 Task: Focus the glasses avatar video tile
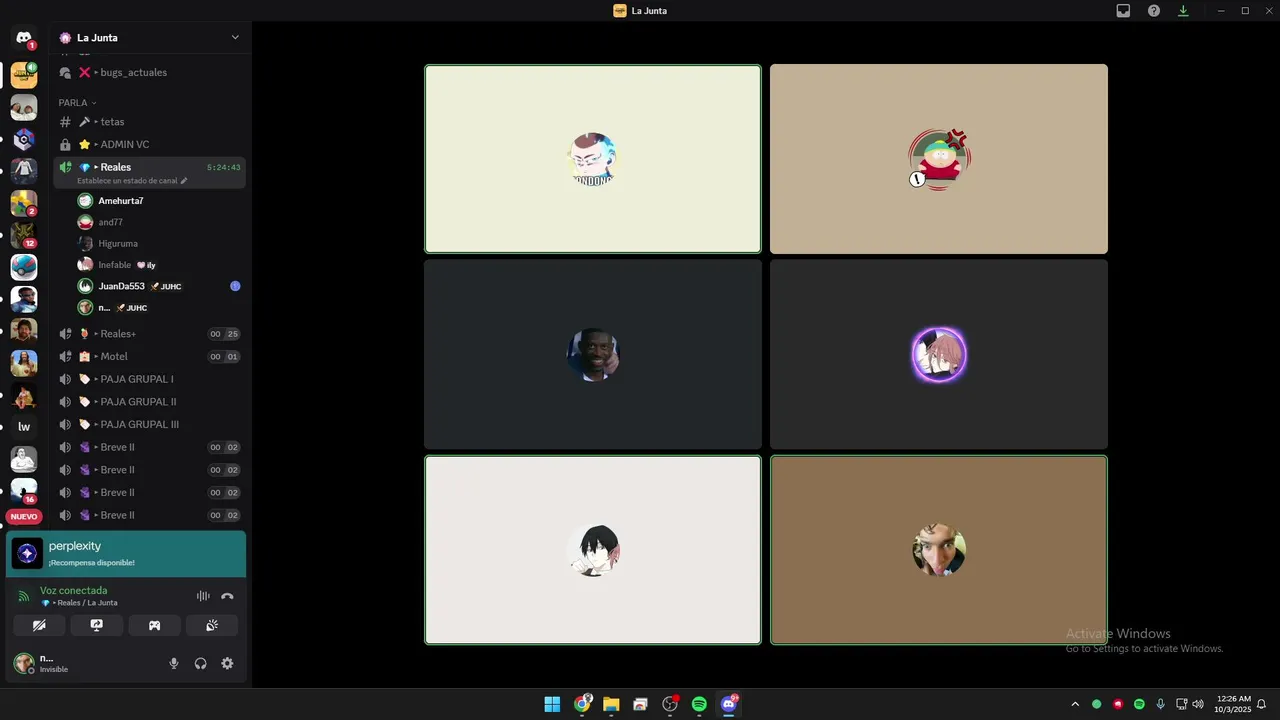593,159
